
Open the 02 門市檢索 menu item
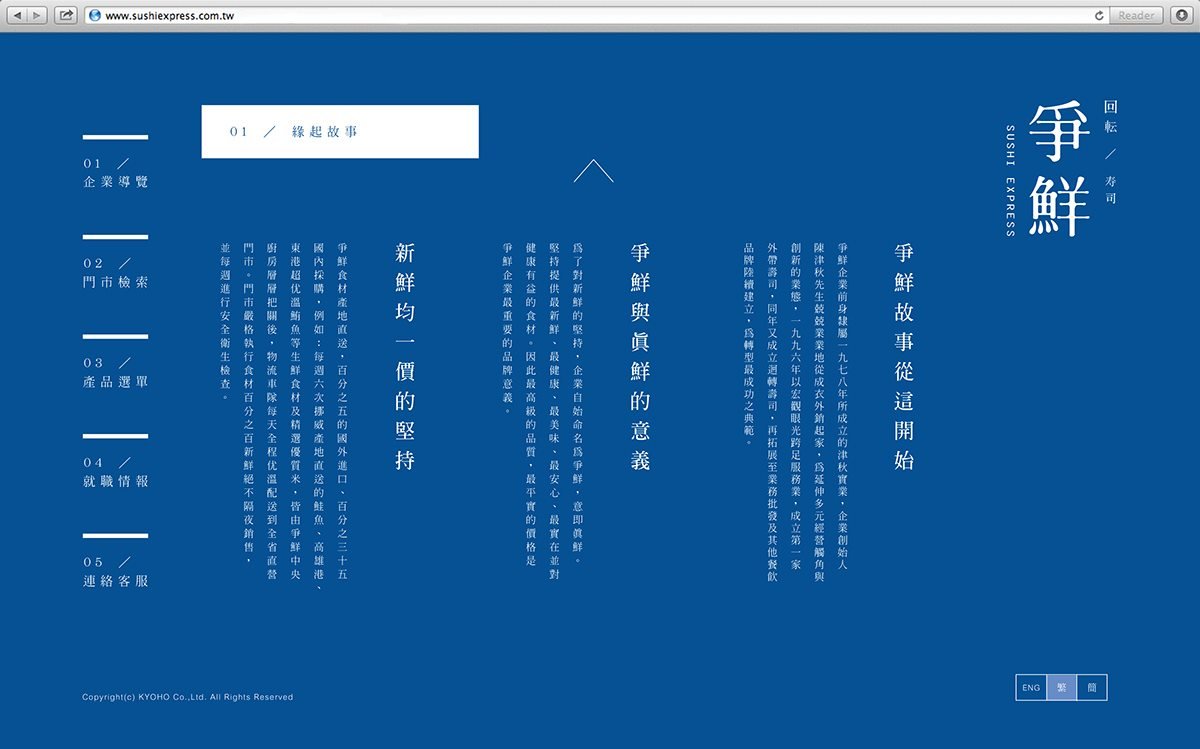point(115,272)
